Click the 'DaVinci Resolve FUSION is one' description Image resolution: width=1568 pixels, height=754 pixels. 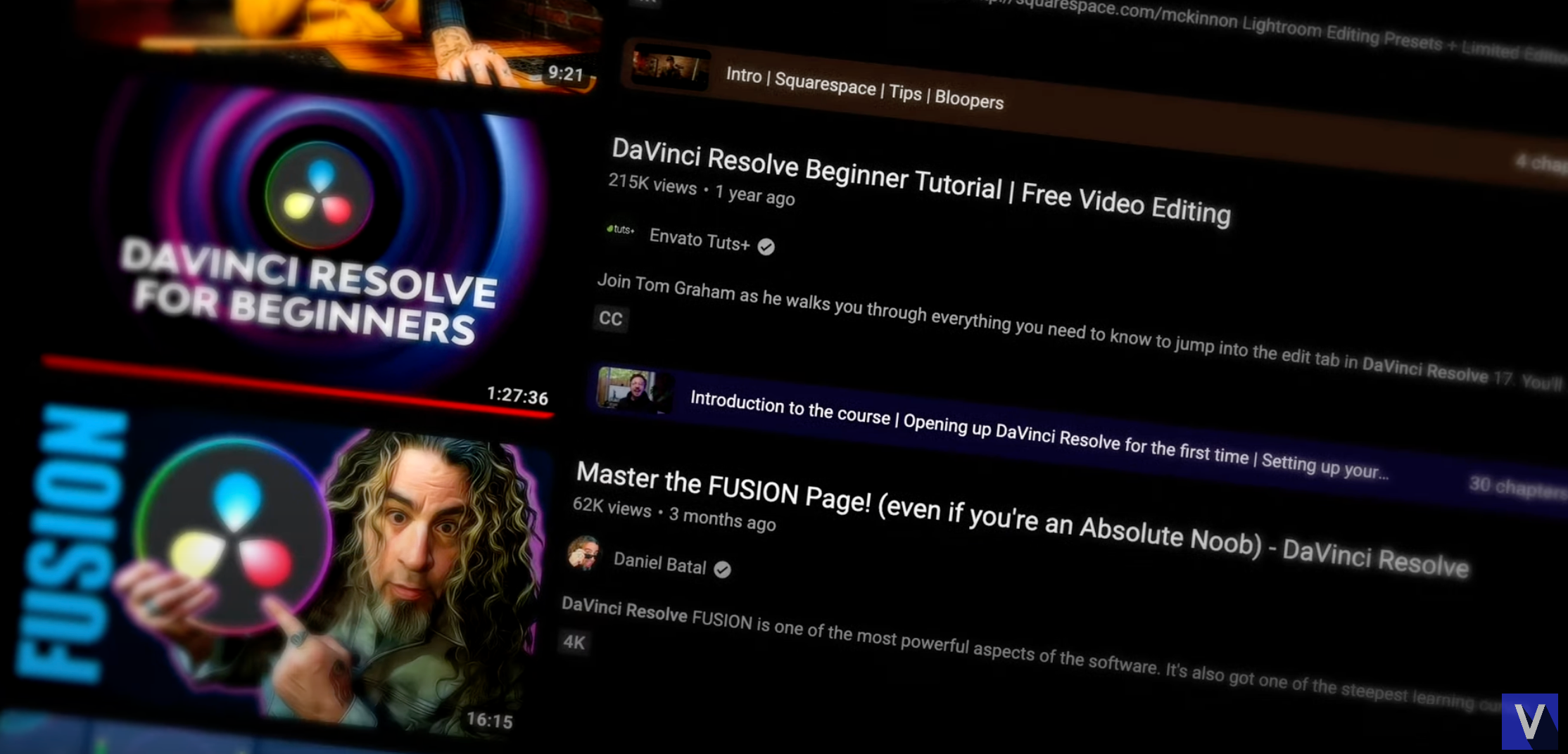(x=1042, y=656)
